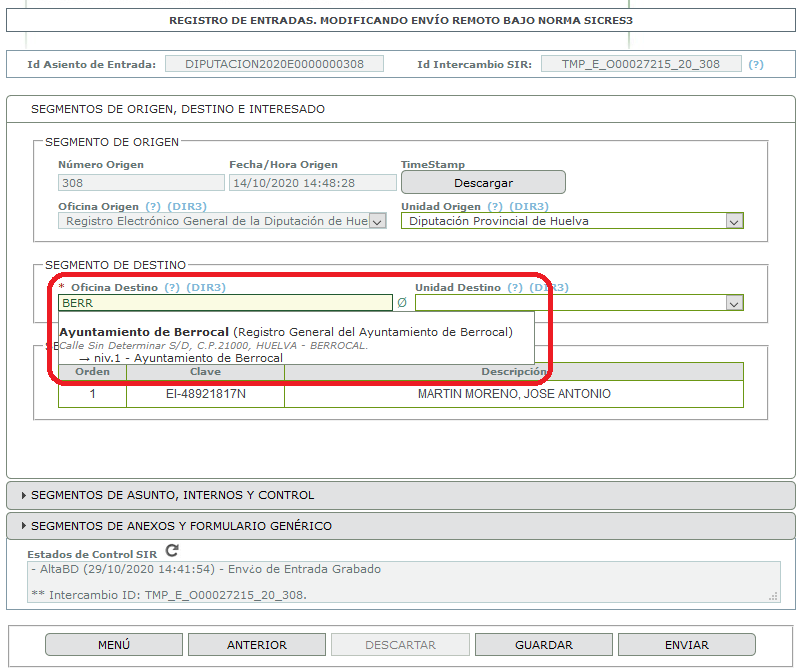800x670 pixels.
Task: Open help (?) beside Oficina Origen
Action: 153,207
